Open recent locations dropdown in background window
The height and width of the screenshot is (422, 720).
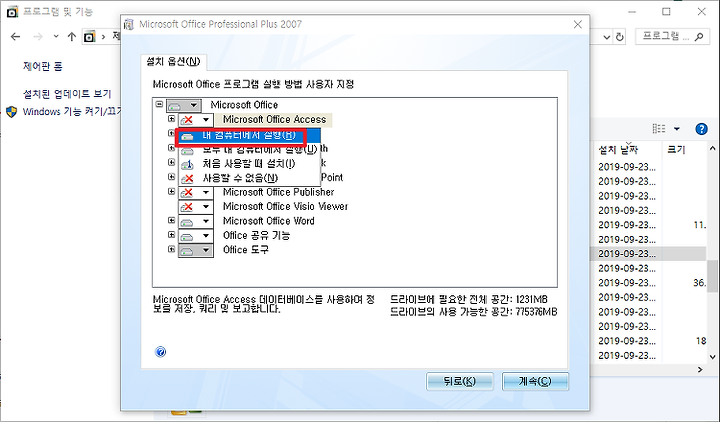pos(56,36)
